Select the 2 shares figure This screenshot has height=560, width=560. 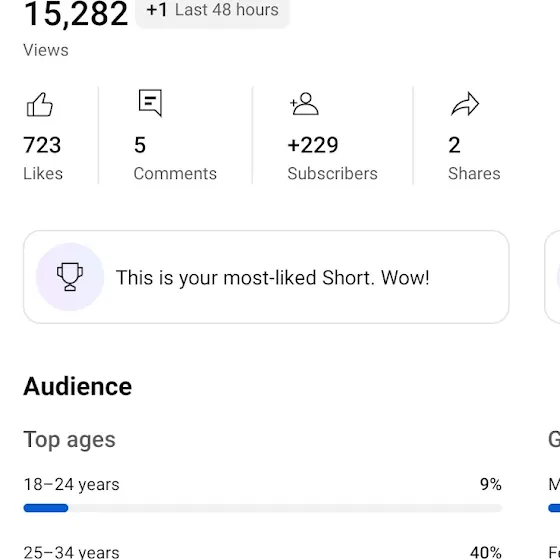coord(454,145)
